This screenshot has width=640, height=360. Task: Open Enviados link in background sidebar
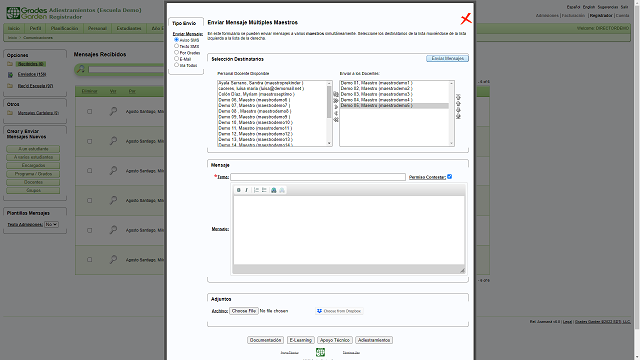click(x=32, y=74)
